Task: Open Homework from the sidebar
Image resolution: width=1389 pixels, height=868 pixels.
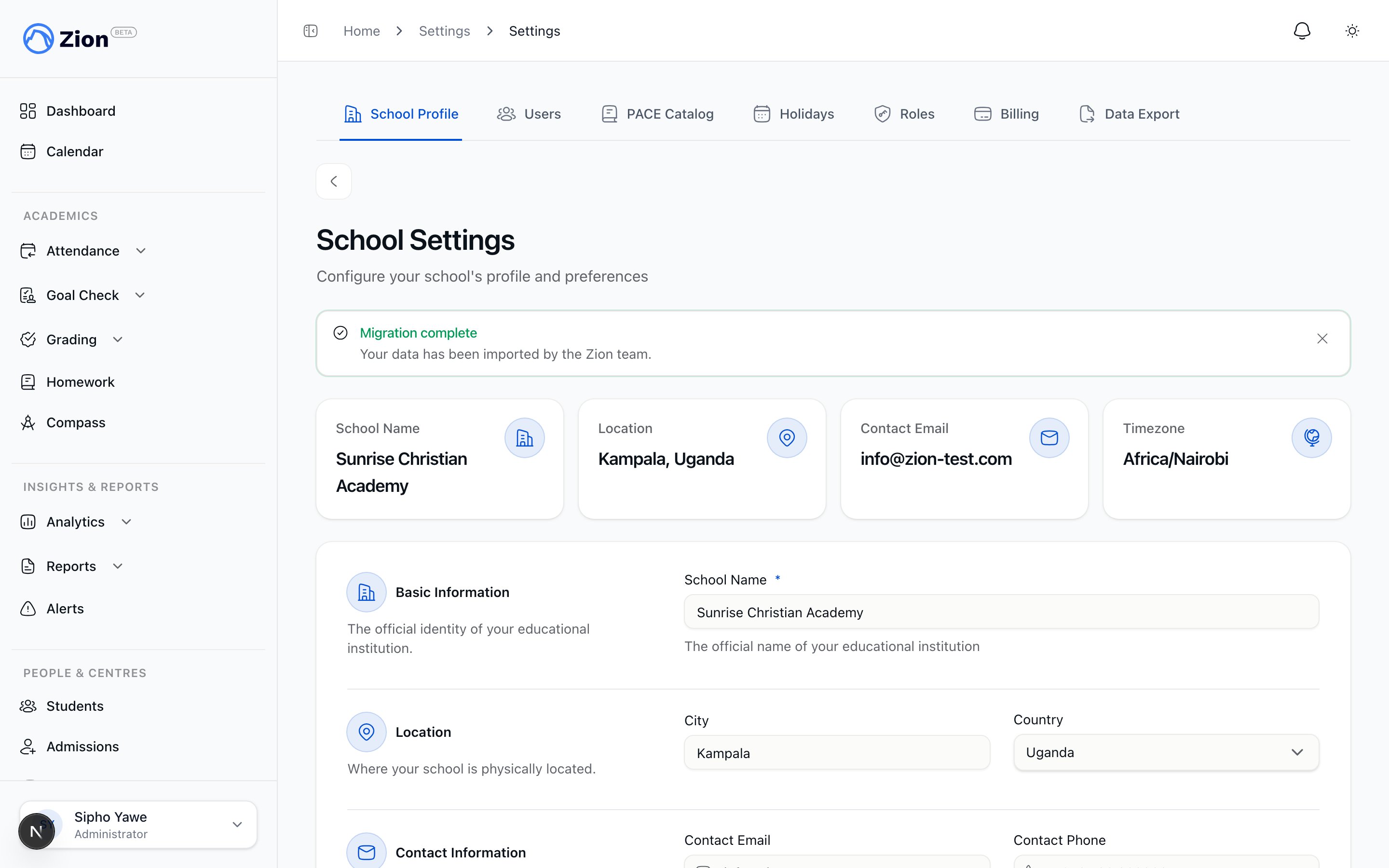Action: [x=67, y=382]
